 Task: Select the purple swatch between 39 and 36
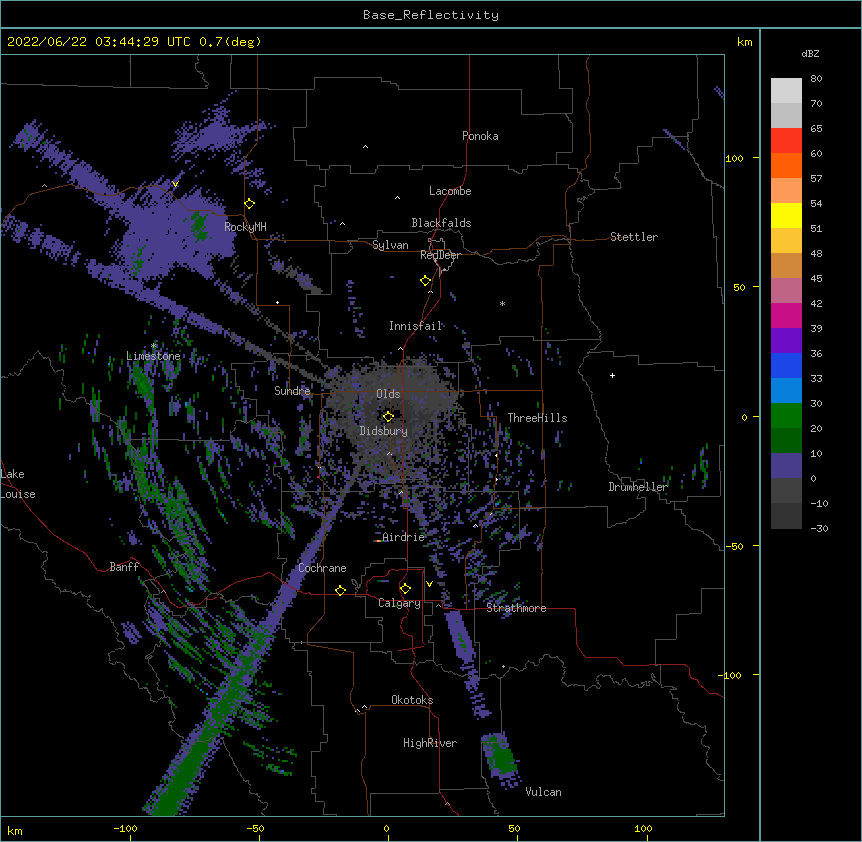(786, 340)
